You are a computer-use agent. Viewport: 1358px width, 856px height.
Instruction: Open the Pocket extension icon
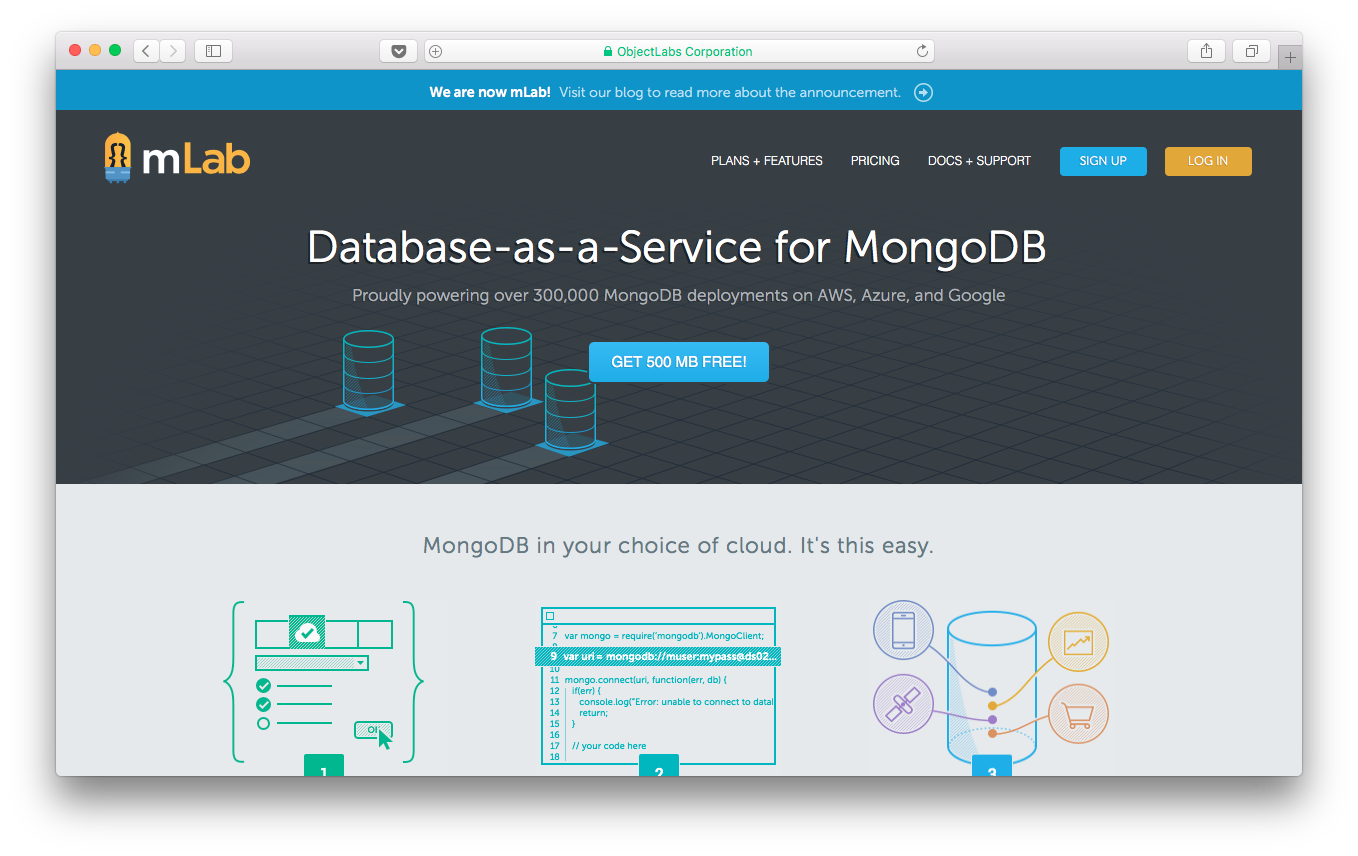(398, 51)
